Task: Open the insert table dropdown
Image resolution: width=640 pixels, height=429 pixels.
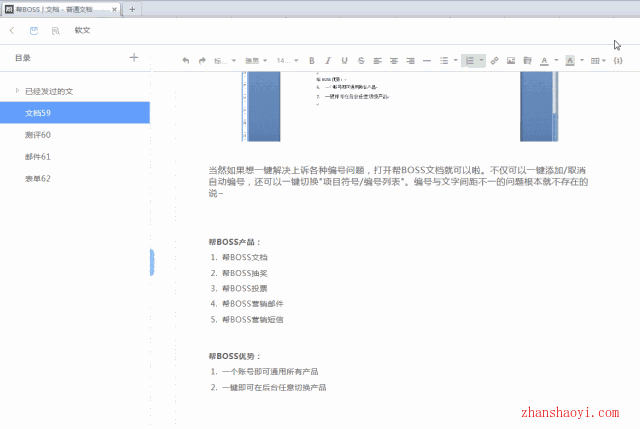Action: [598, 61]
